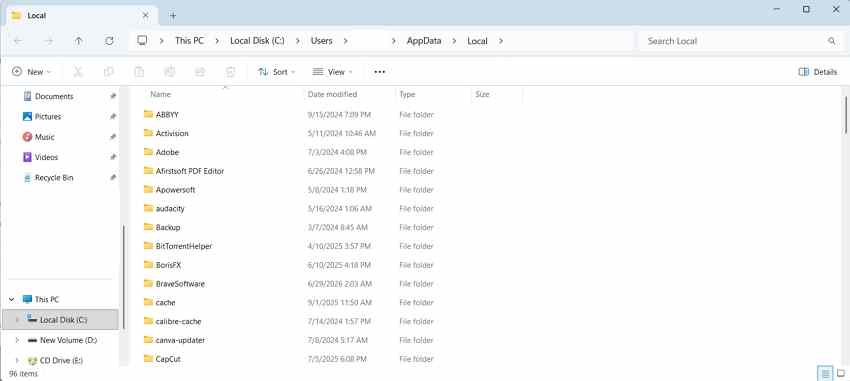Image resolution: width=850 pixels, height=381 pixels.
Task: Click the BorisFX folder icon
Action: coord(149,265)
